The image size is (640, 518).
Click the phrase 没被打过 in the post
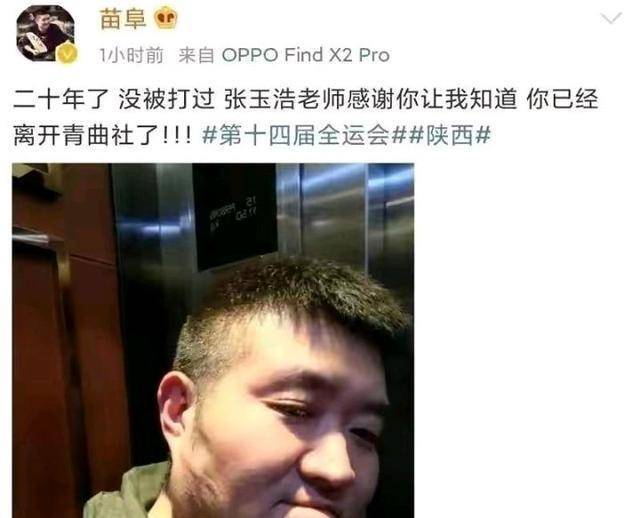tap(167, 100)
